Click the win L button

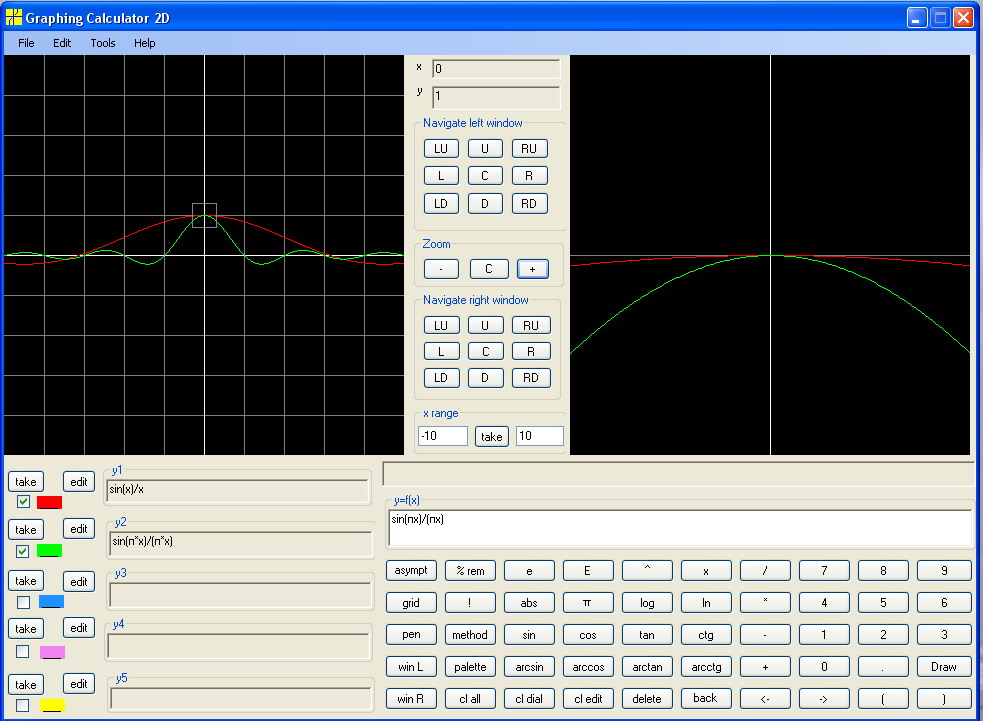[x=411, y=666]
